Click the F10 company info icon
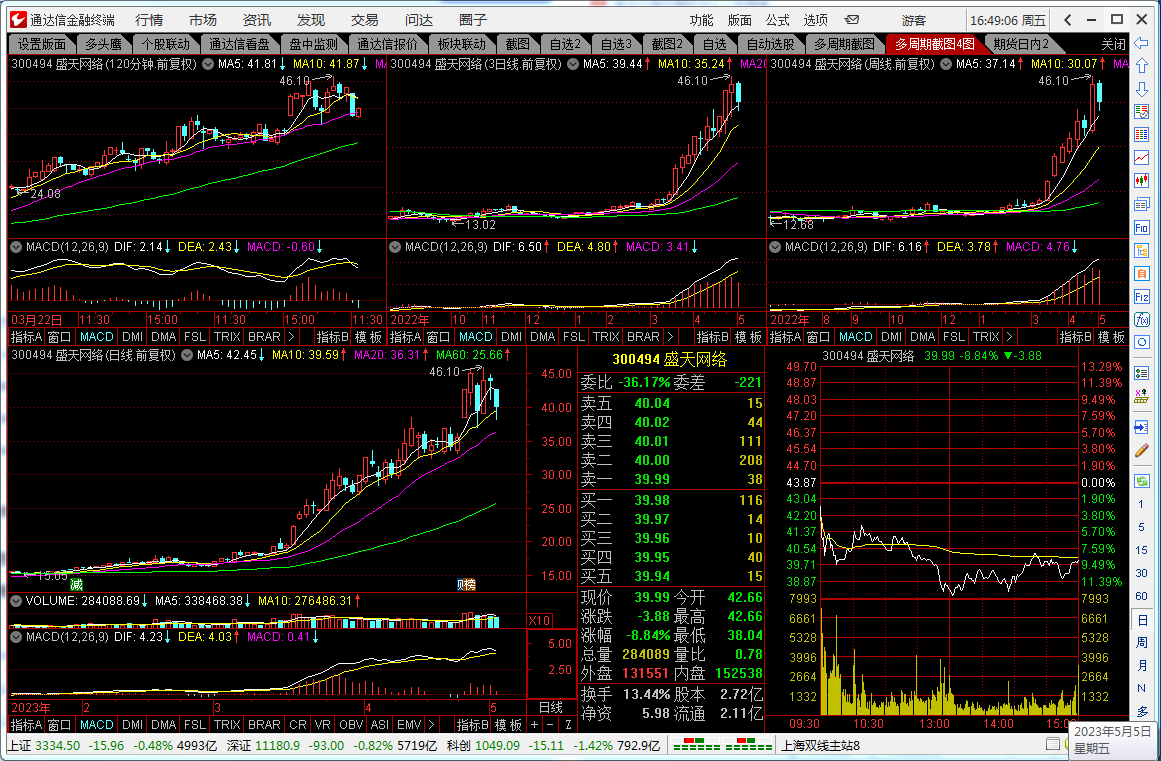 point(1142,228)
